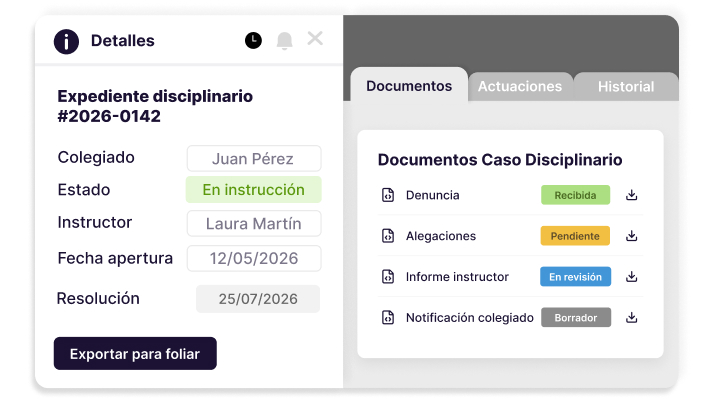Click the Fecha apertura field 12/05/2026
Image resolution: width=714 pixels, height=399 pixels.
[254, 258]
